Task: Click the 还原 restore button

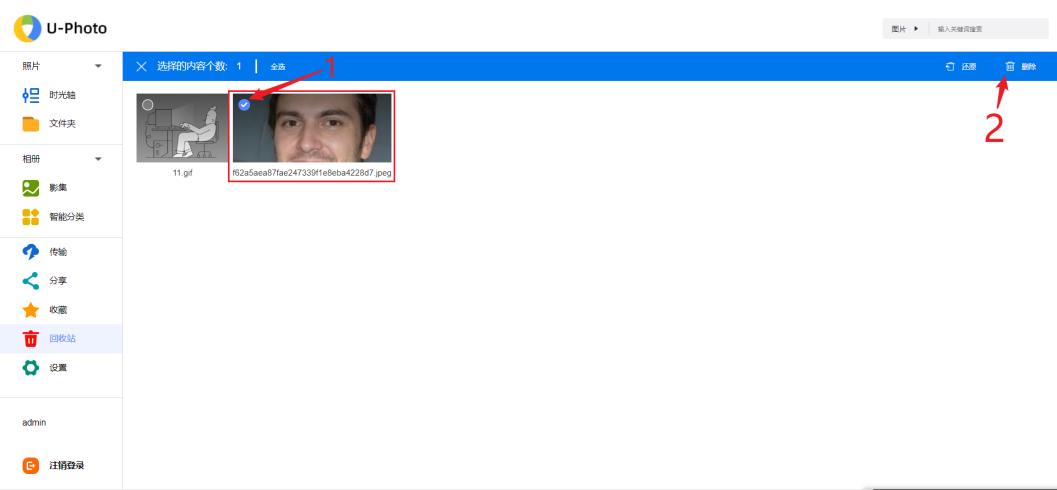Action: click(961, 67)
